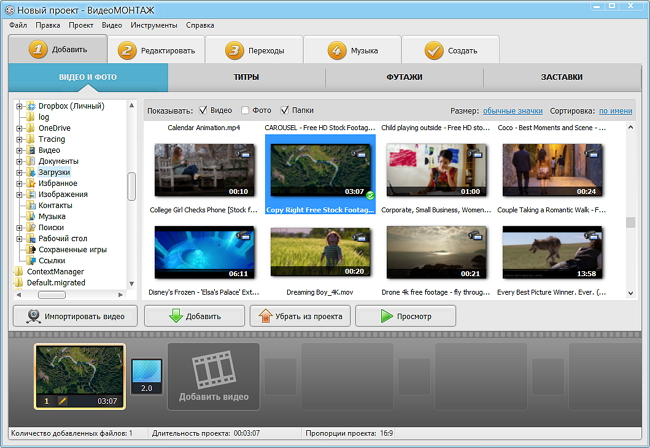Open the Создать step with checkmark icon
Image resolution: width=650 pixels, height=448 pixels.
pos(451,50)
